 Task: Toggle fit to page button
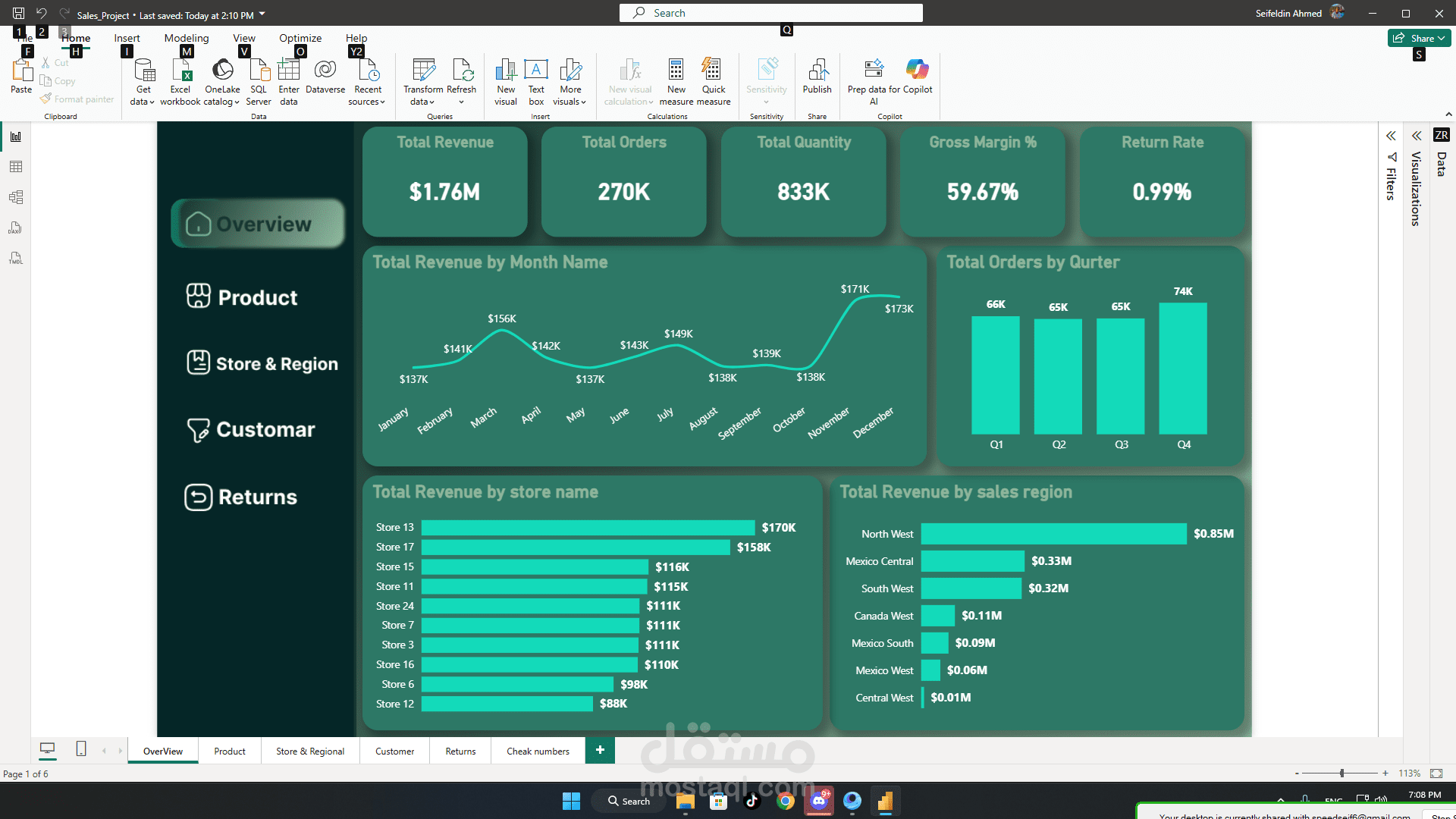1436,773
